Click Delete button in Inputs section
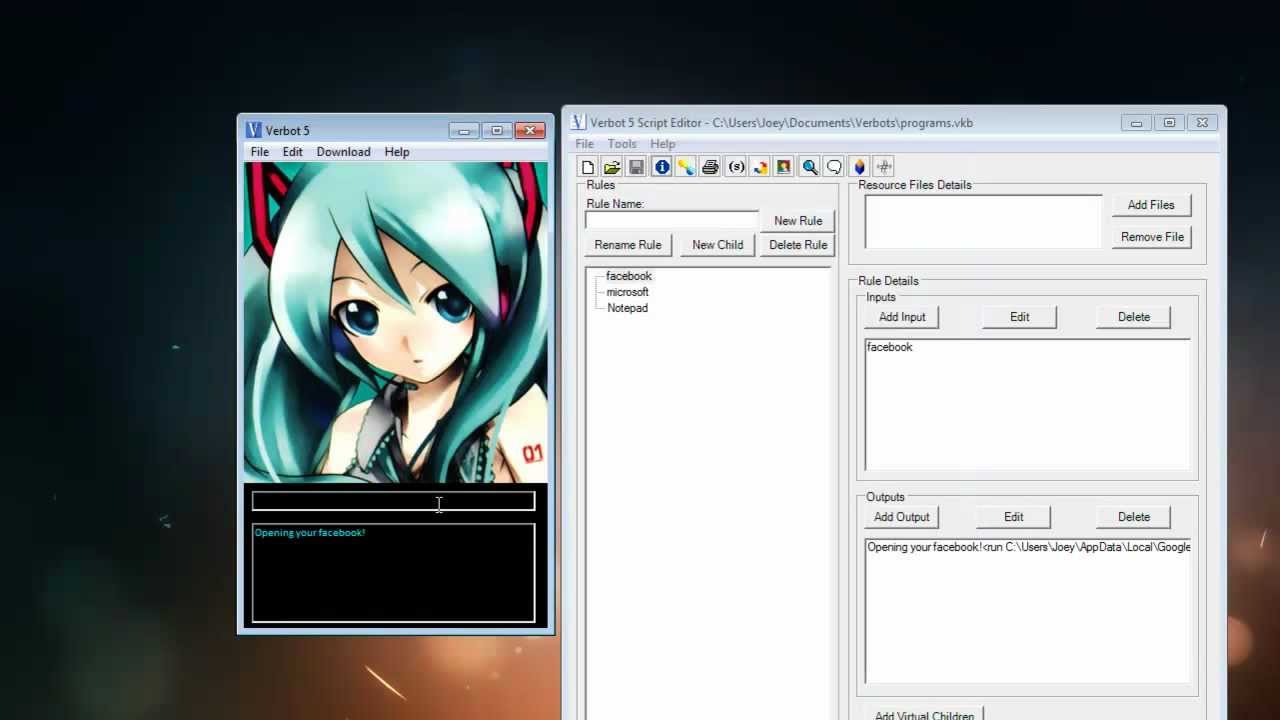 coord(1134,317)
